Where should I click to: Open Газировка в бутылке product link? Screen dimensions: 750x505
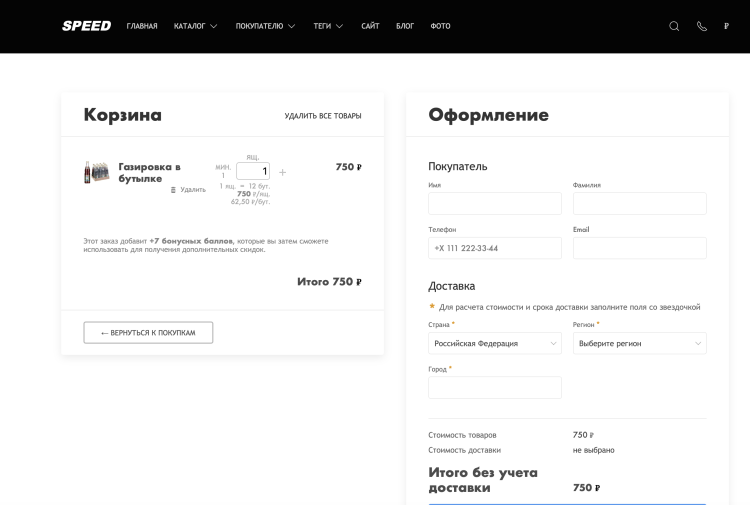point(149,173)
